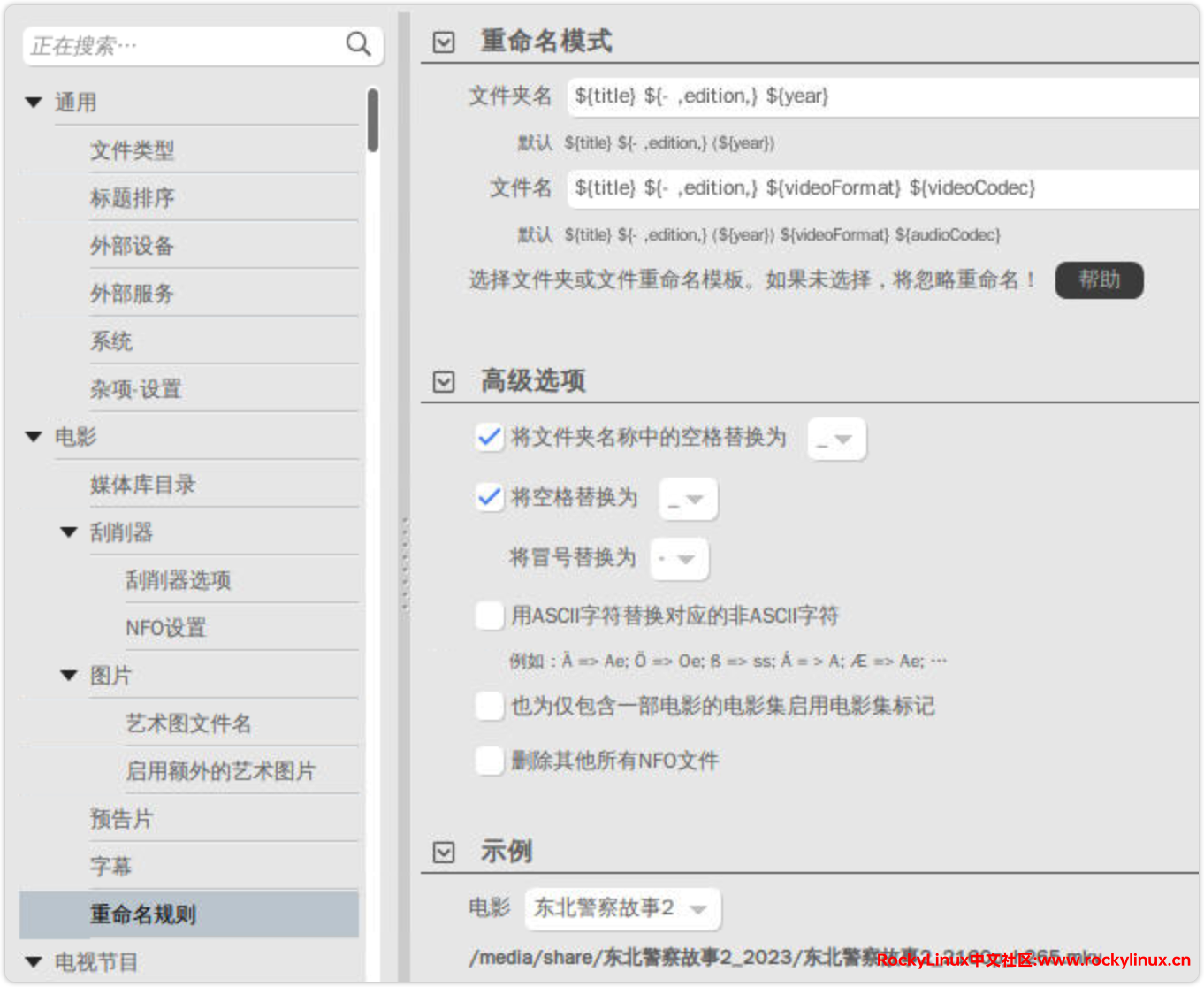Enable 用ASCII字符替换对应的非ASCII字符 checkbox
The image size is (1204, 987).
(489, 616)
